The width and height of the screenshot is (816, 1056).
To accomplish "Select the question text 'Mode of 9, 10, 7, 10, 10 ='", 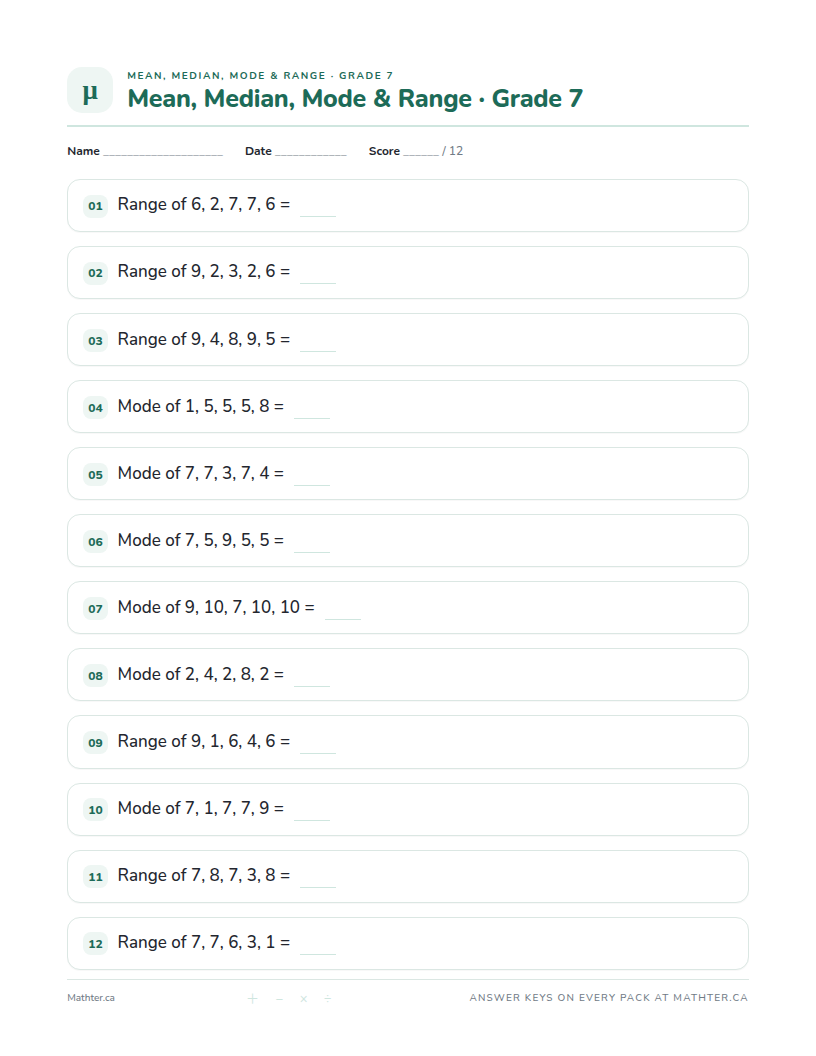I will 216,607.
